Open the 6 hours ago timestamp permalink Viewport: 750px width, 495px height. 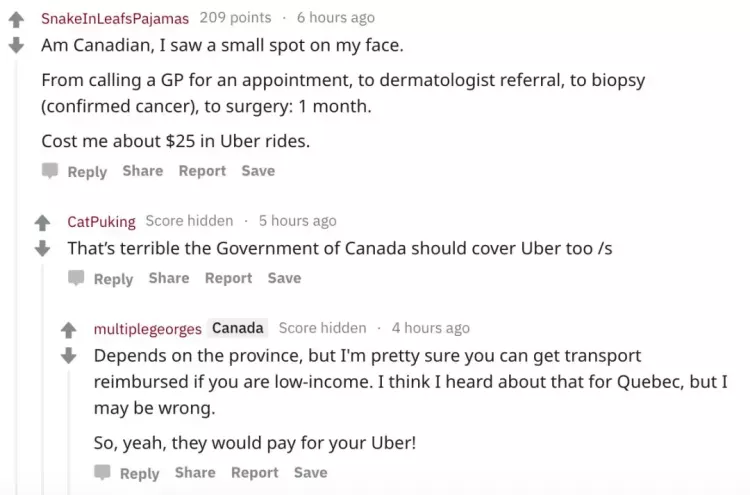click(x=336, y=18)
